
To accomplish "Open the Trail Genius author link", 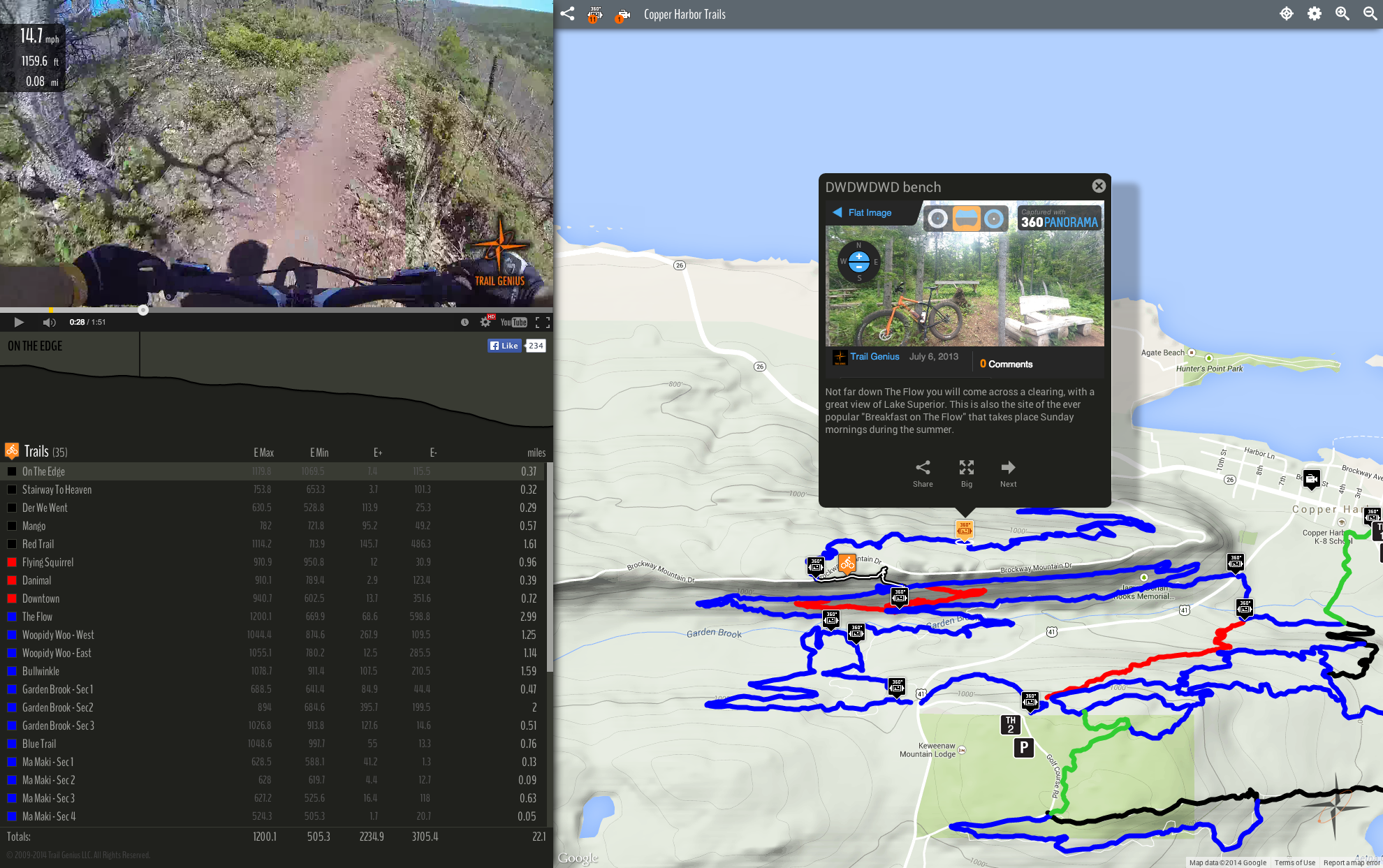I will 875,356.
